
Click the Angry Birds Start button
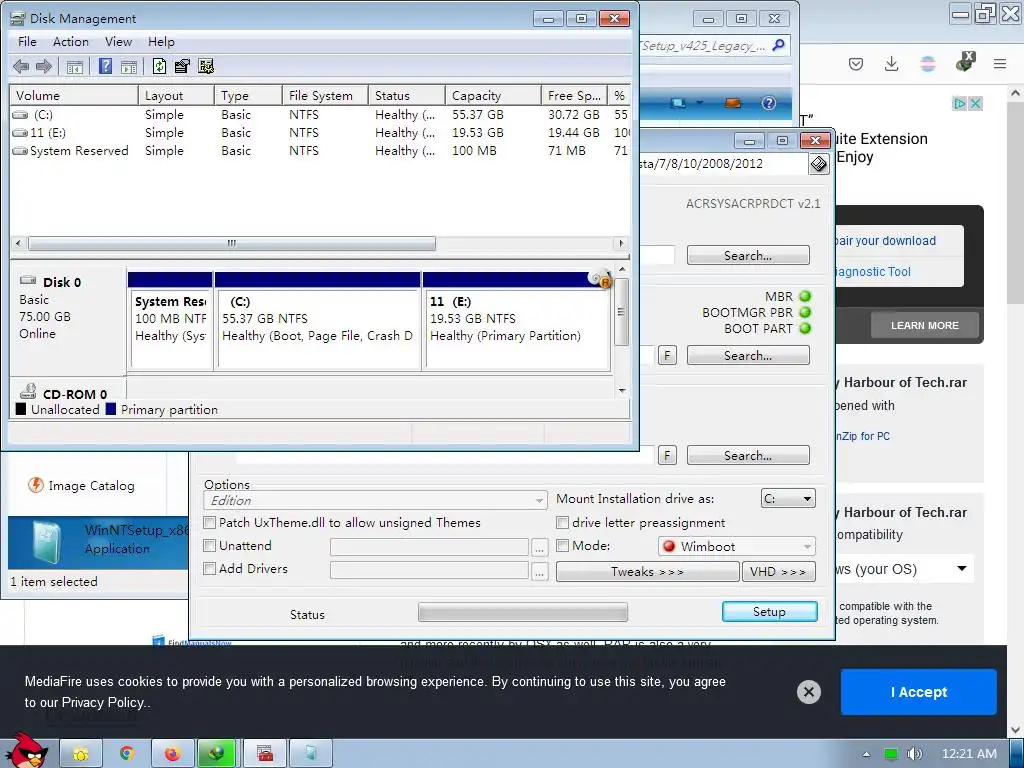click(25, 751)
